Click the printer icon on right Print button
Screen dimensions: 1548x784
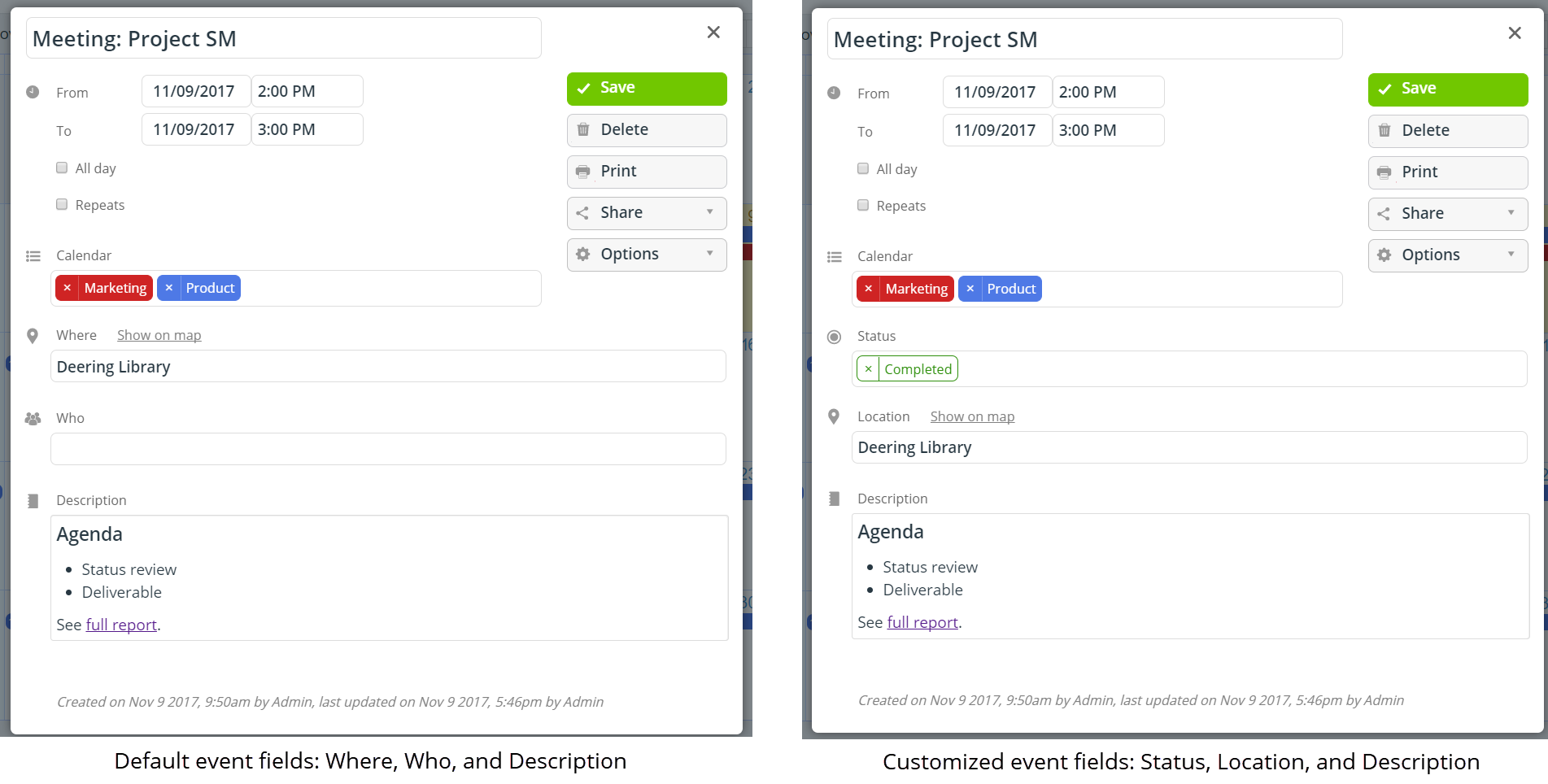tap(1384, 172)
